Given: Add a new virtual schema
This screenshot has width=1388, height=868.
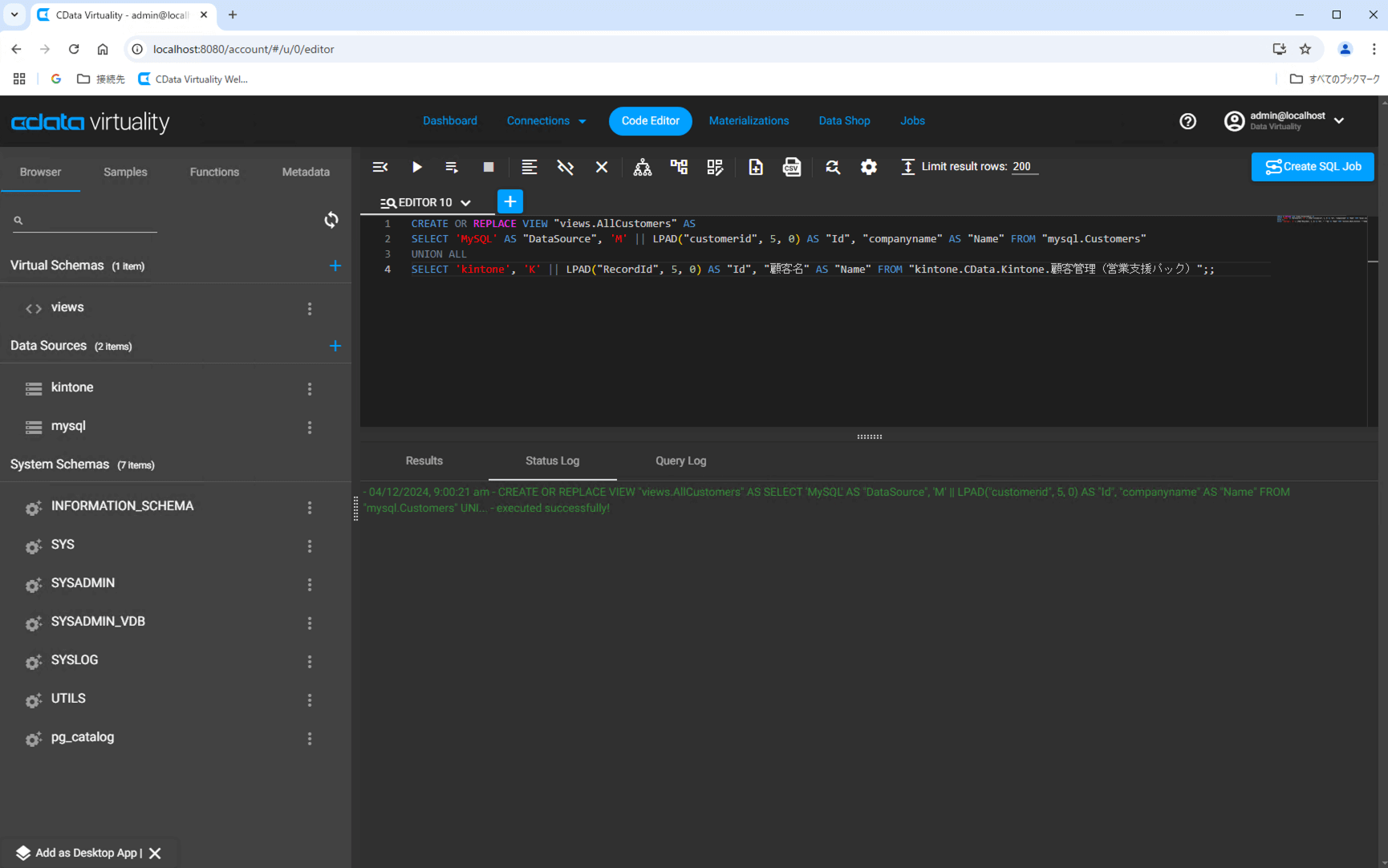Looking at the screenshot, I should click(335, 266).
